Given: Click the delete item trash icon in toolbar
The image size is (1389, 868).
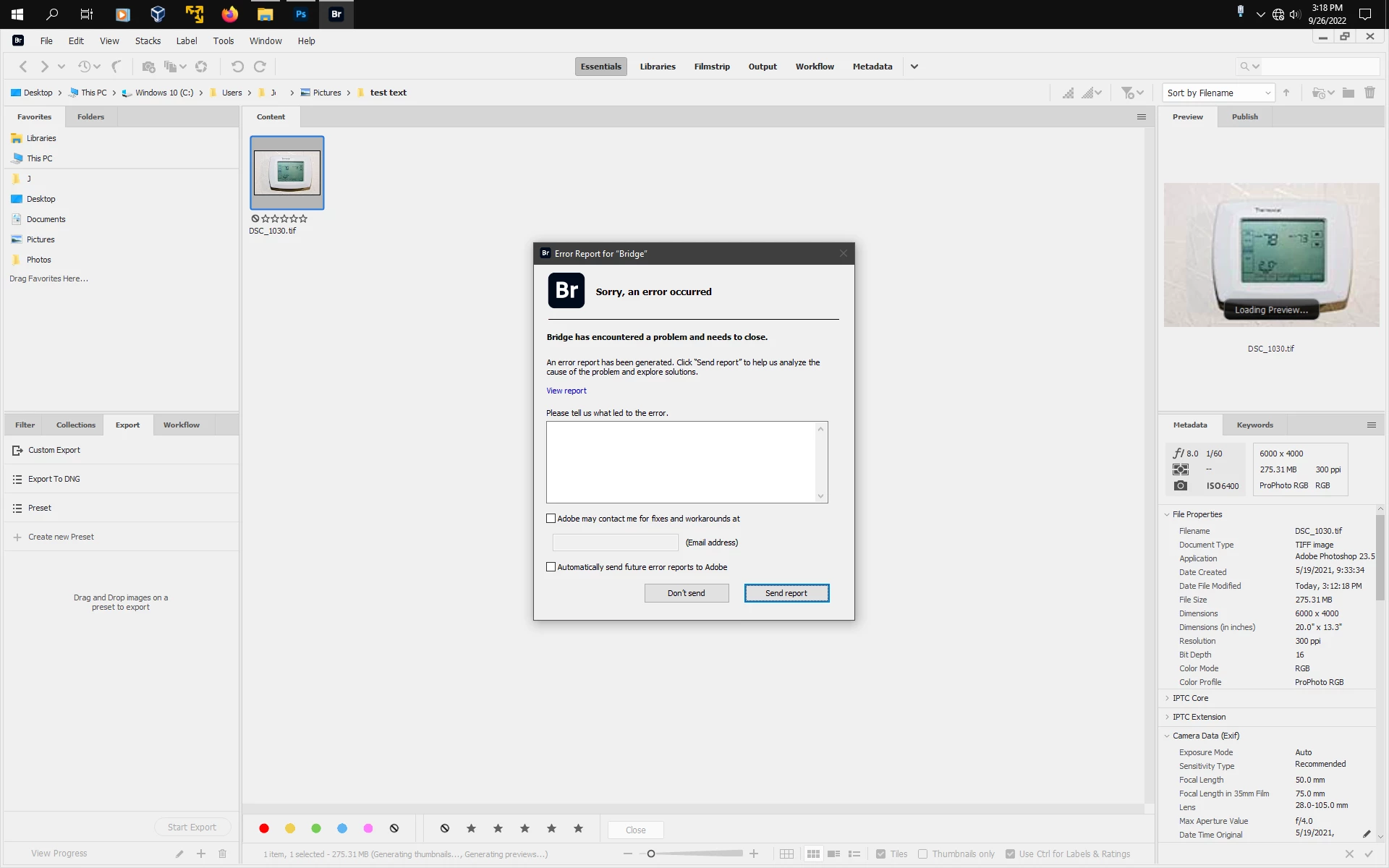Looking at the screenshot, I should [1369, 93].
